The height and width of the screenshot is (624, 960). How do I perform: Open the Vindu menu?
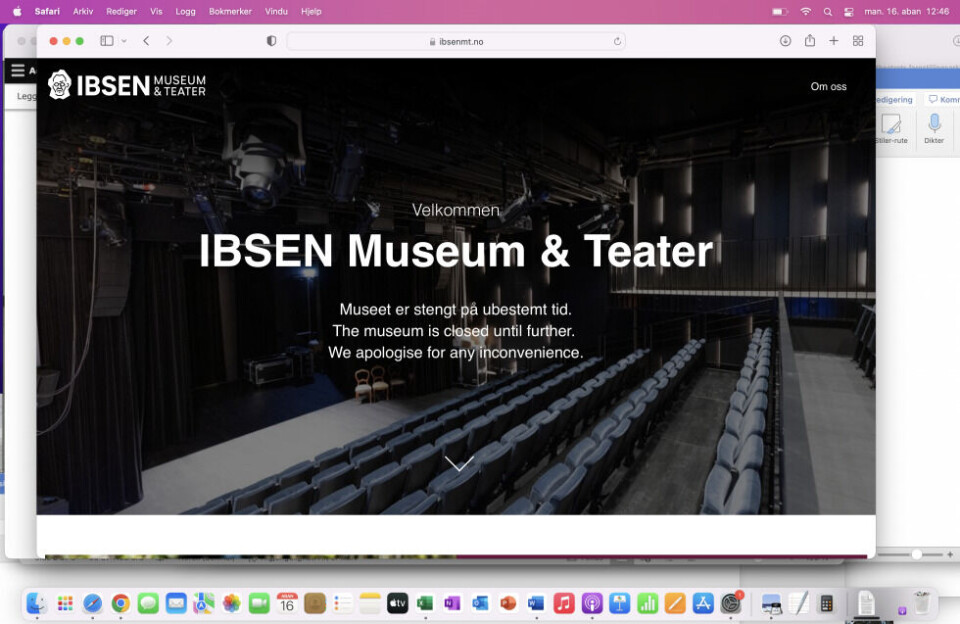[x=276, y=11]
